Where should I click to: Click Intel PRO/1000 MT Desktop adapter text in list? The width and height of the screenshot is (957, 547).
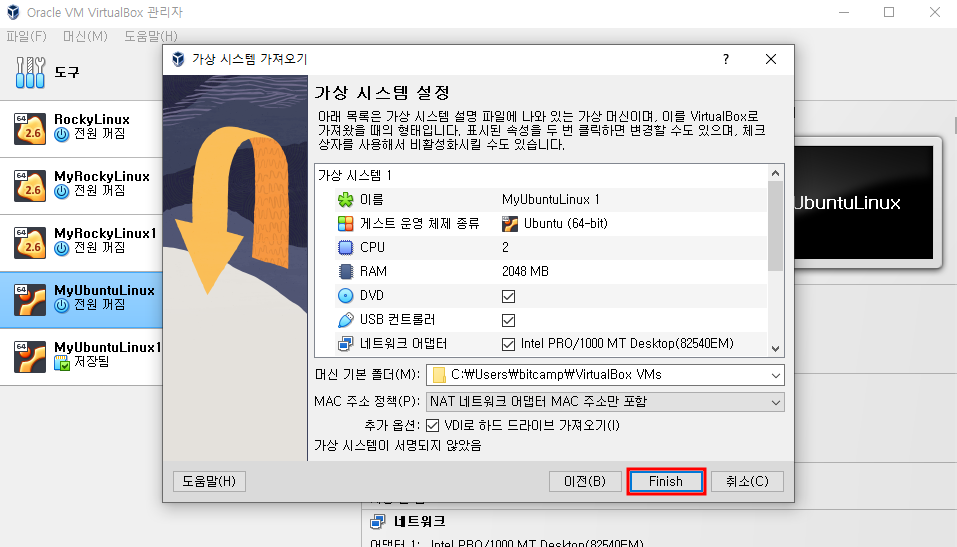[x=627, y=344]
